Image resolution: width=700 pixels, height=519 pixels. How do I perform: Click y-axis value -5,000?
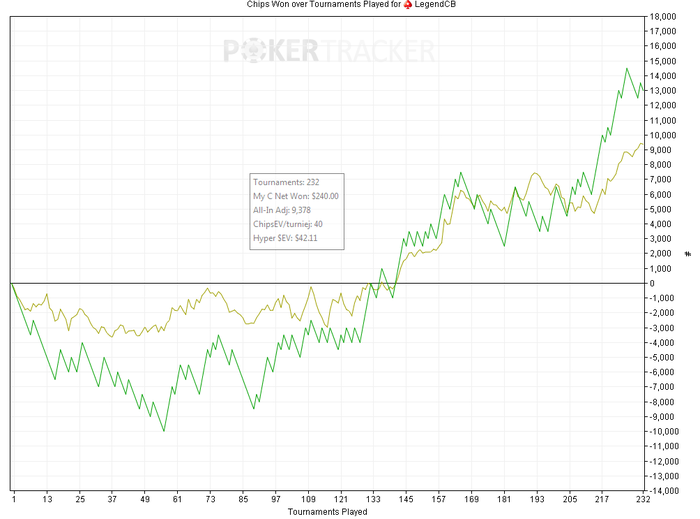click(x=660, y=357)
